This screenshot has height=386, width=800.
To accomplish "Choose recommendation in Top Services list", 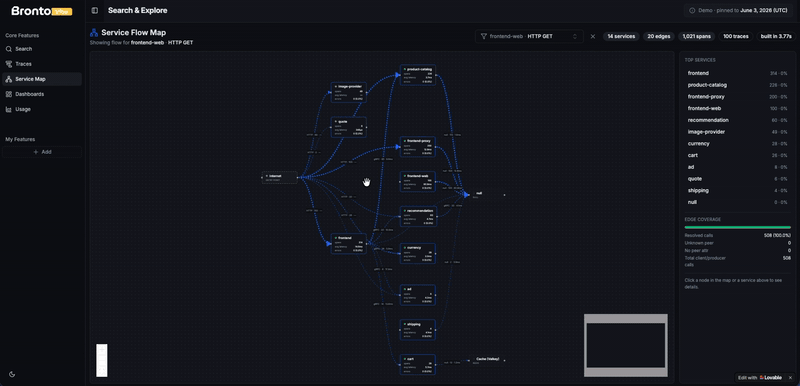I will pyautogui.click(x=737, y=120).
